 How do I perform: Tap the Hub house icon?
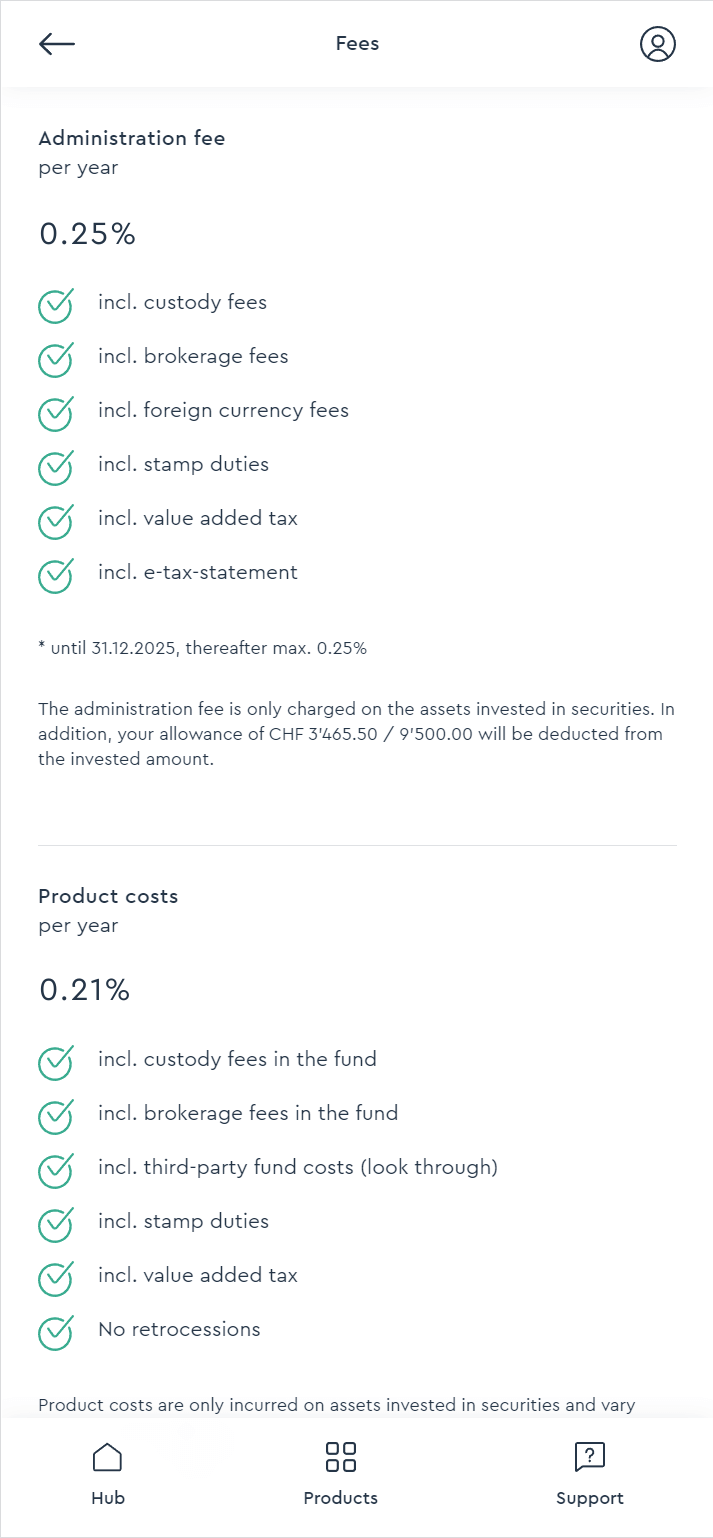[107, 1457]
